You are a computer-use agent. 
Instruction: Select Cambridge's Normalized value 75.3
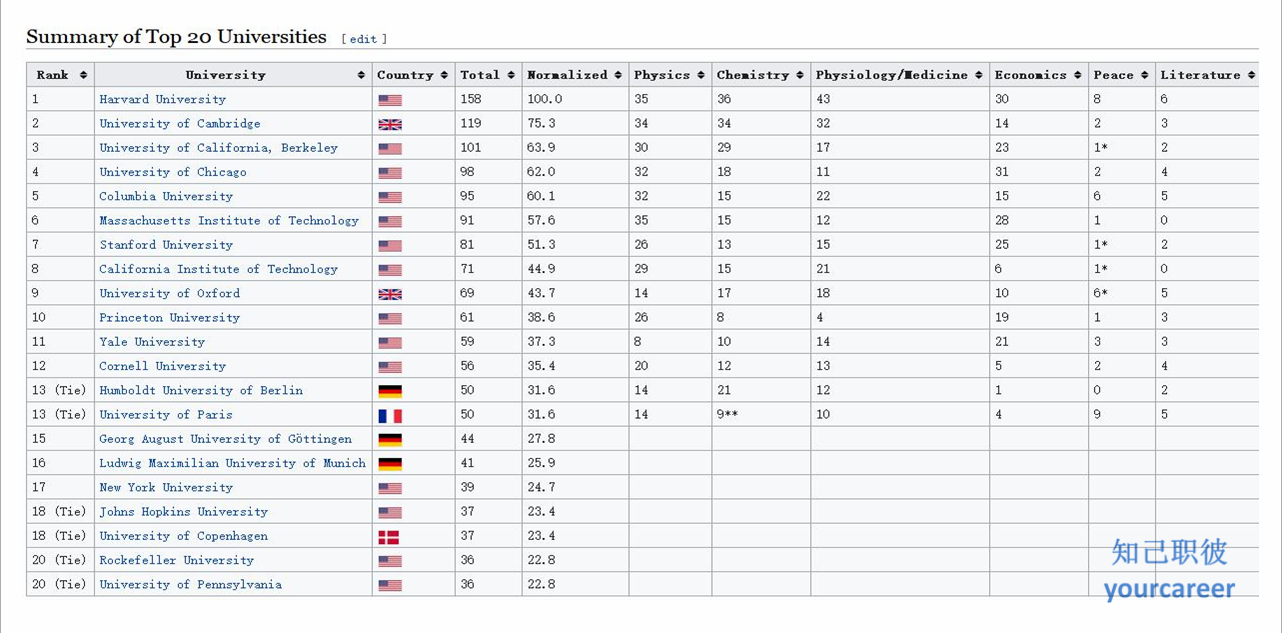click(x=541, y=123)
